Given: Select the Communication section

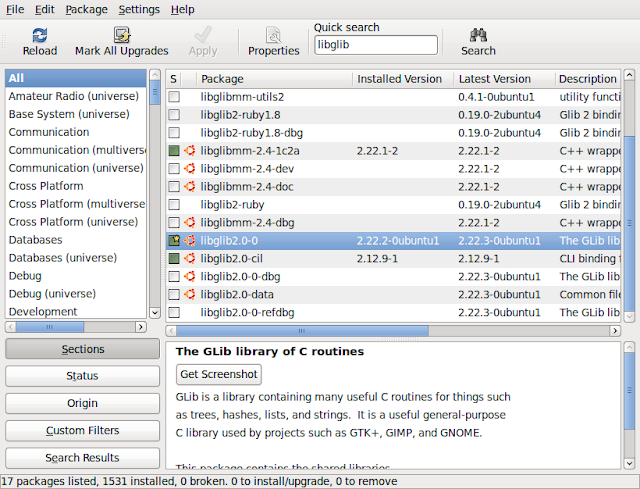Looking at the screenshot, I should click(76, 132).
